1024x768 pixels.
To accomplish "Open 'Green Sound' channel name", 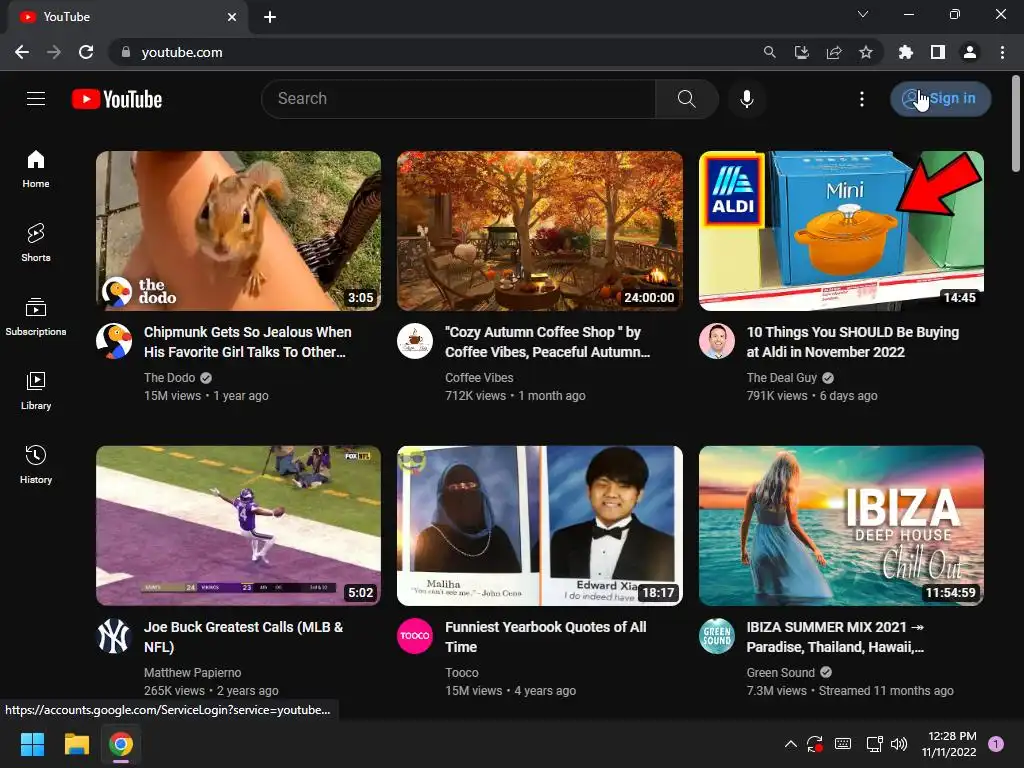I will [x=780, y=673].
